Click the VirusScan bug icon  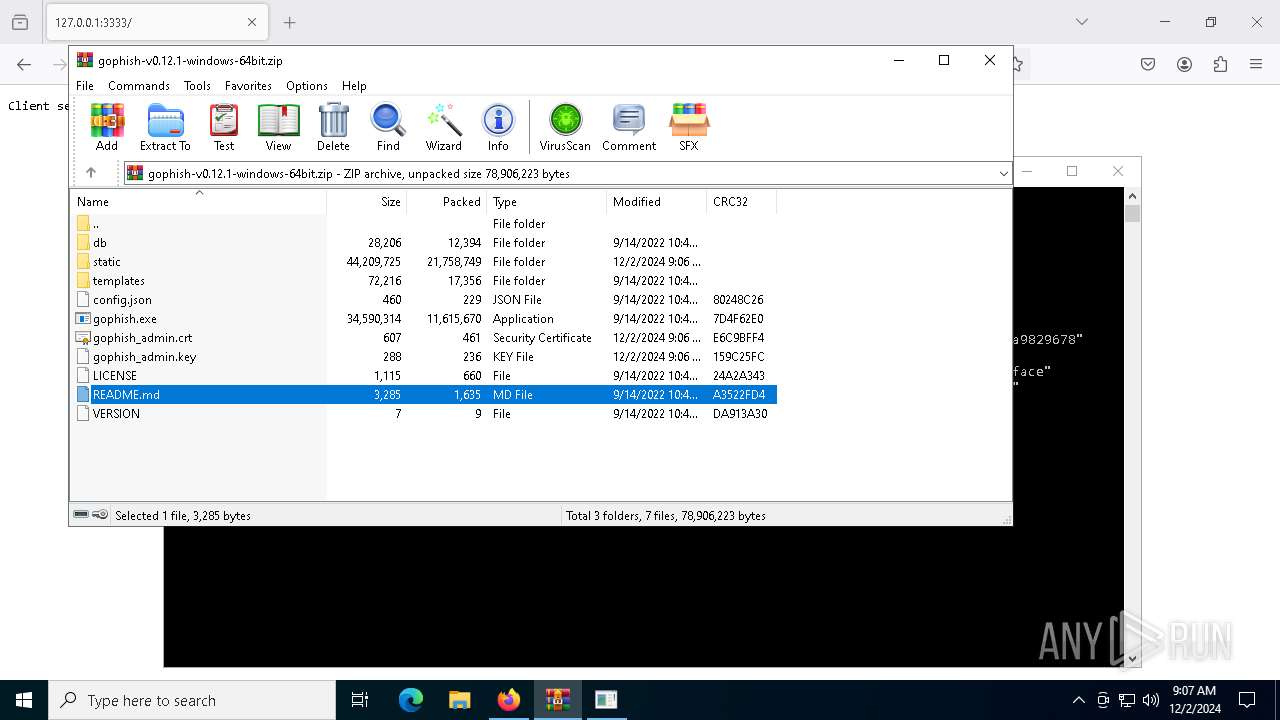click(565, 127)
